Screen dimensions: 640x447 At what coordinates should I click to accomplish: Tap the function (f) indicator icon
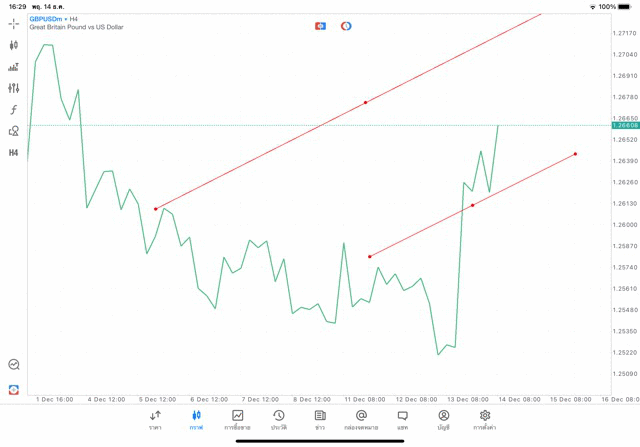14,110
